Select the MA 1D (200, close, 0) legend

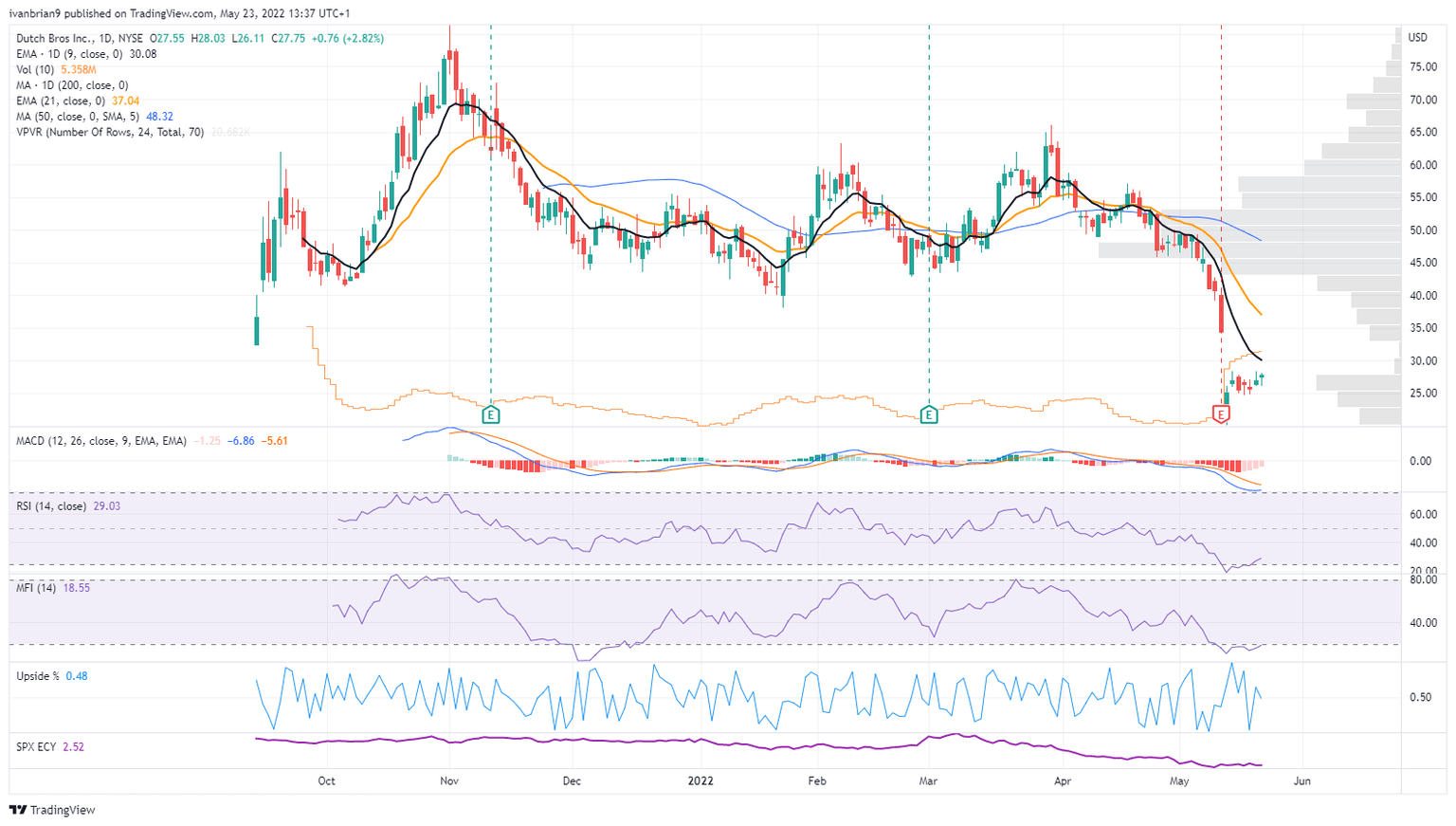coord(72,85)
